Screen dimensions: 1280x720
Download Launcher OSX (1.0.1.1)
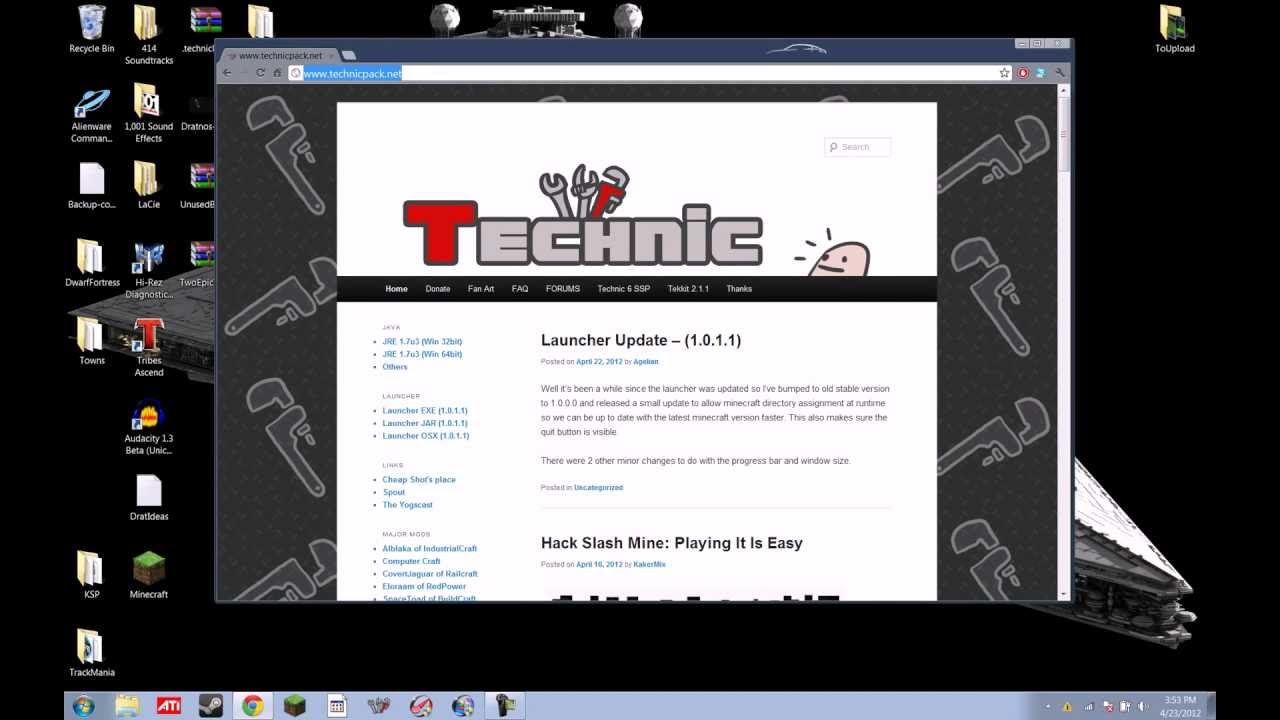coord(425,436)
